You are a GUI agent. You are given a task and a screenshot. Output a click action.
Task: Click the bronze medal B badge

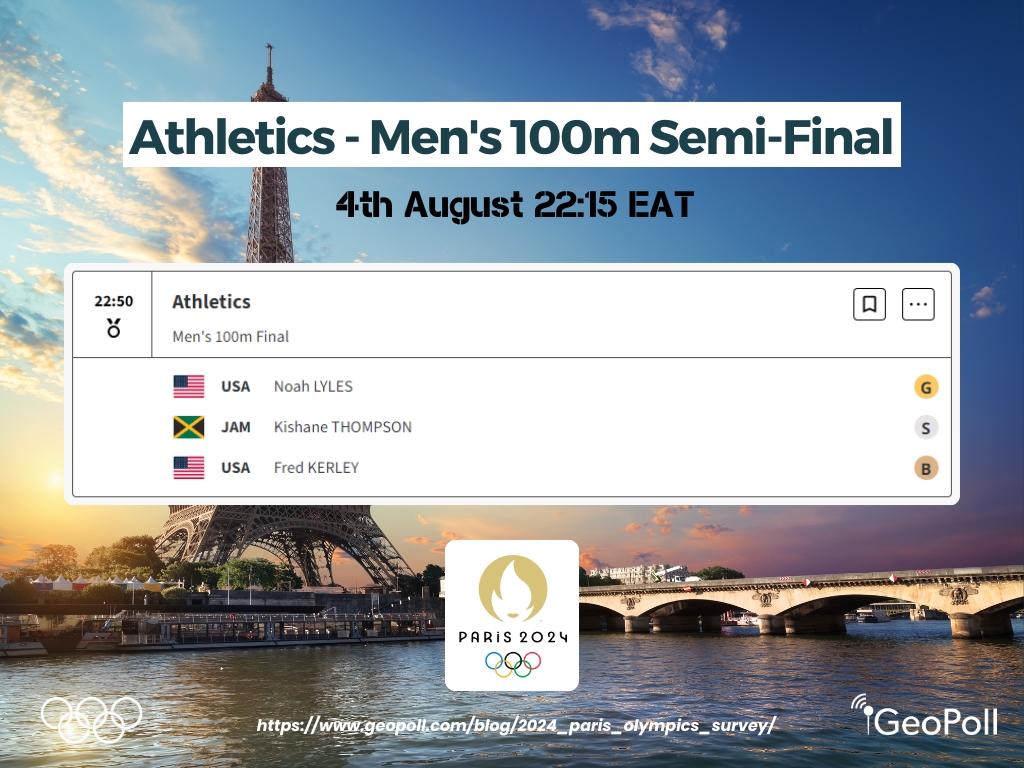(x=926, y=468)
